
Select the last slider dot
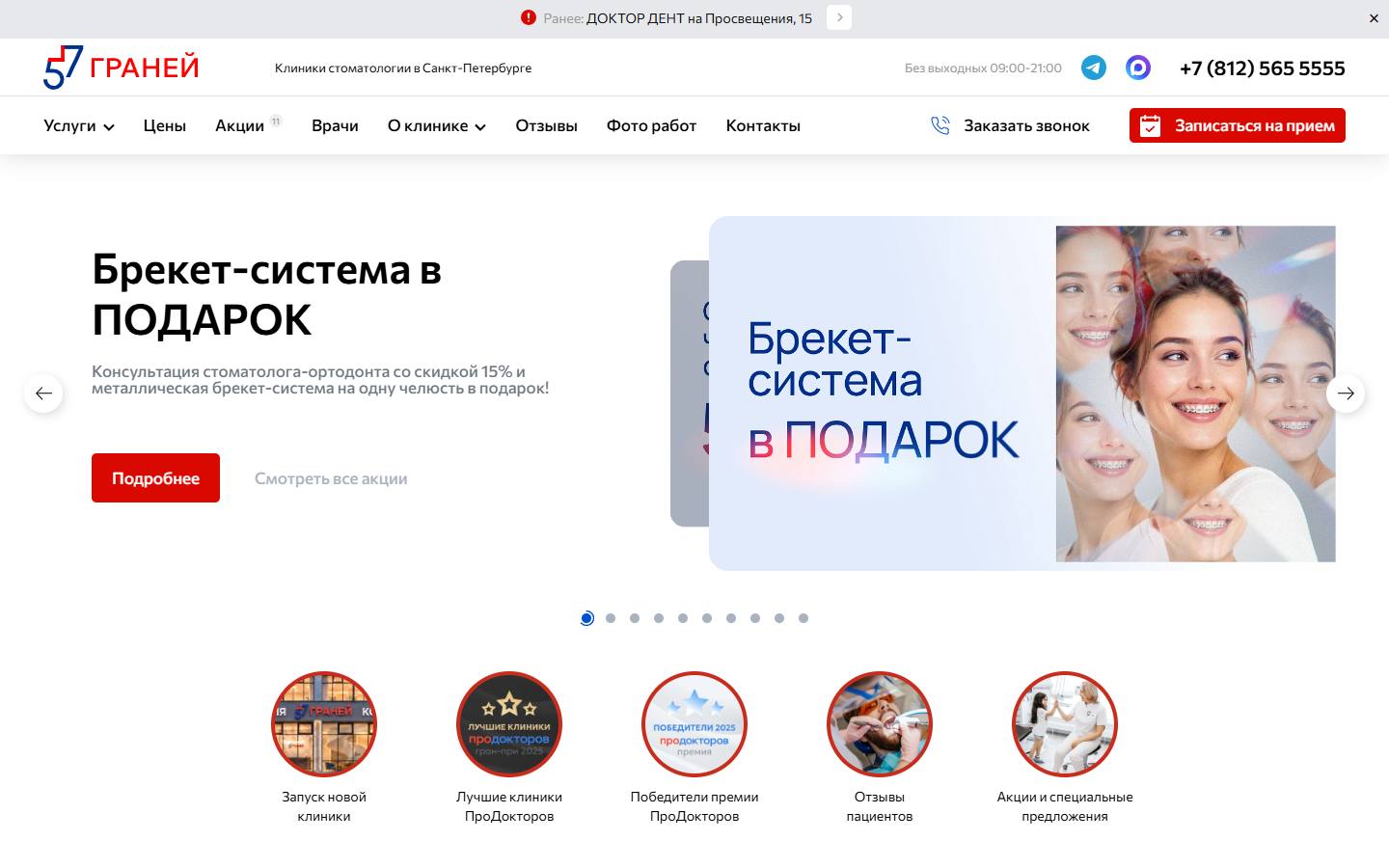coord(803,618)
